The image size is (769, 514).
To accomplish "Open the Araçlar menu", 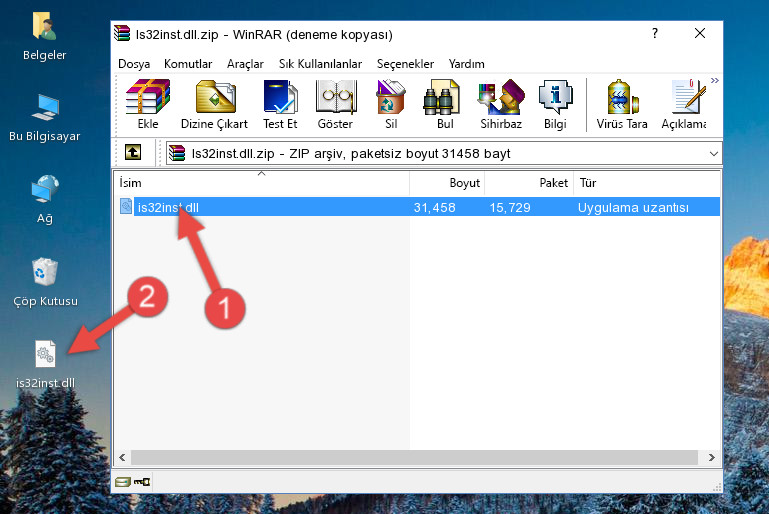I will tap(245, 64).
